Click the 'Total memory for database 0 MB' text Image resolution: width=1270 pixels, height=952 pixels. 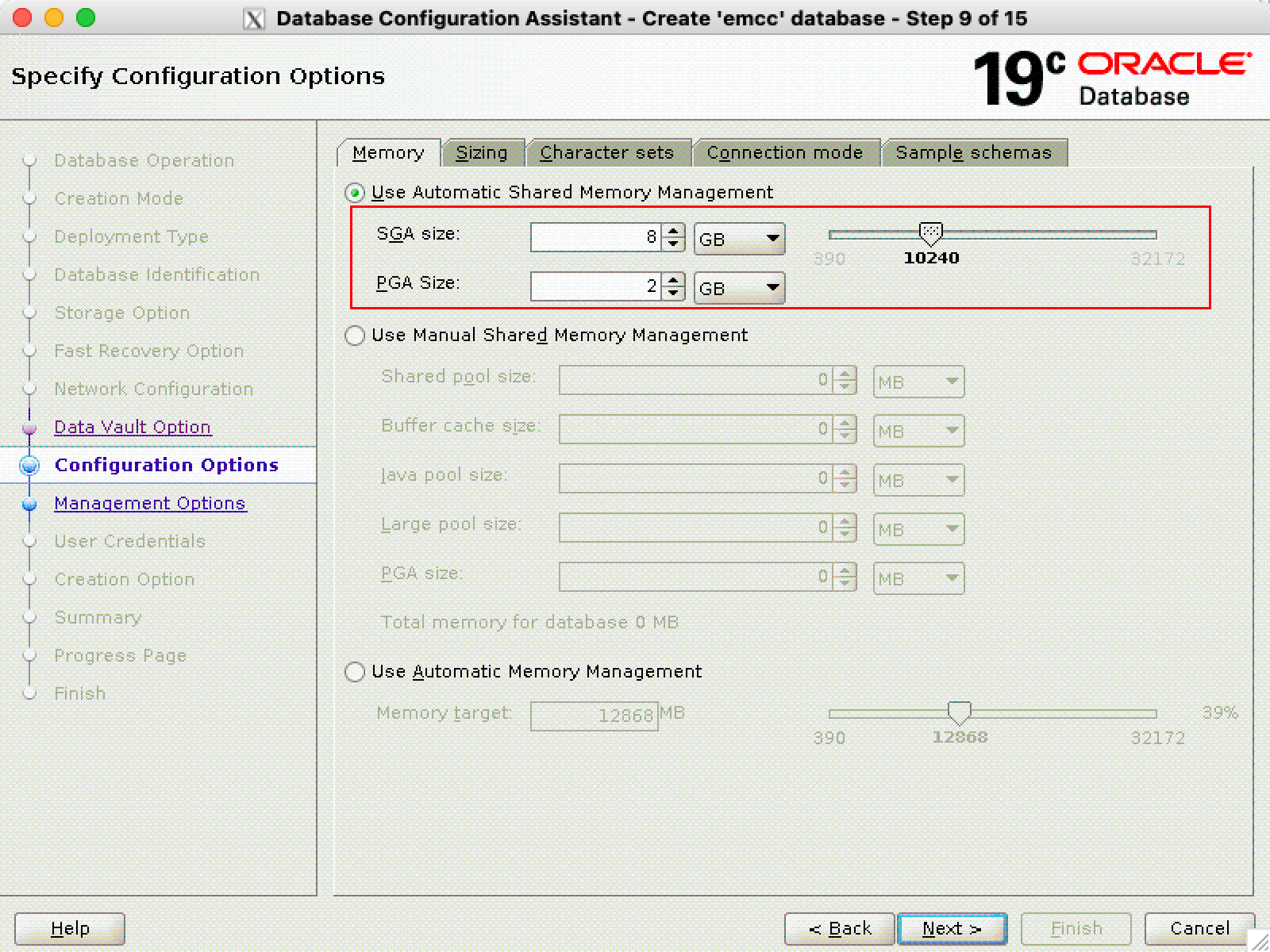coord(530,622)
